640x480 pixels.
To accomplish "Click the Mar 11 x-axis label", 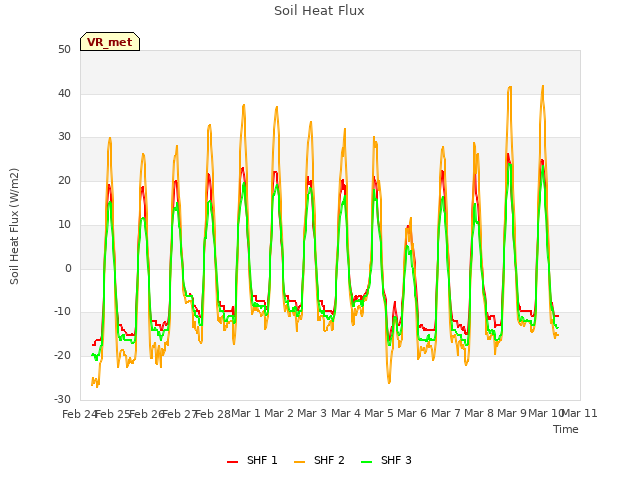I will click(x=580, y=413).
